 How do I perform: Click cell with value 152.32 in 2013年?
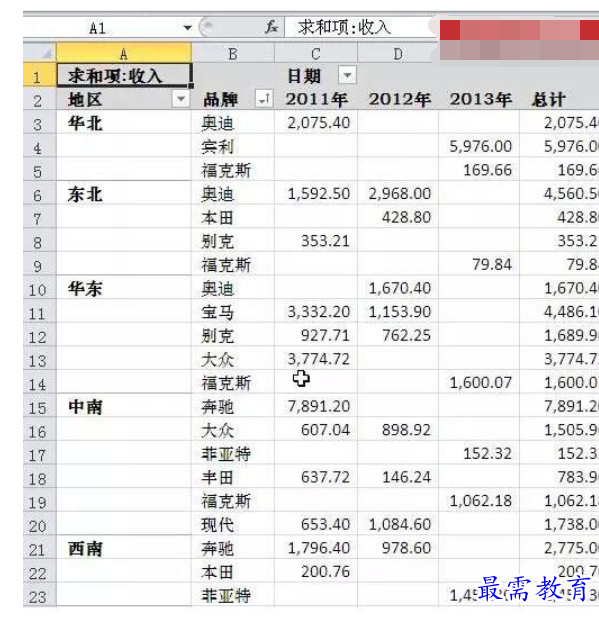(478, 454)
